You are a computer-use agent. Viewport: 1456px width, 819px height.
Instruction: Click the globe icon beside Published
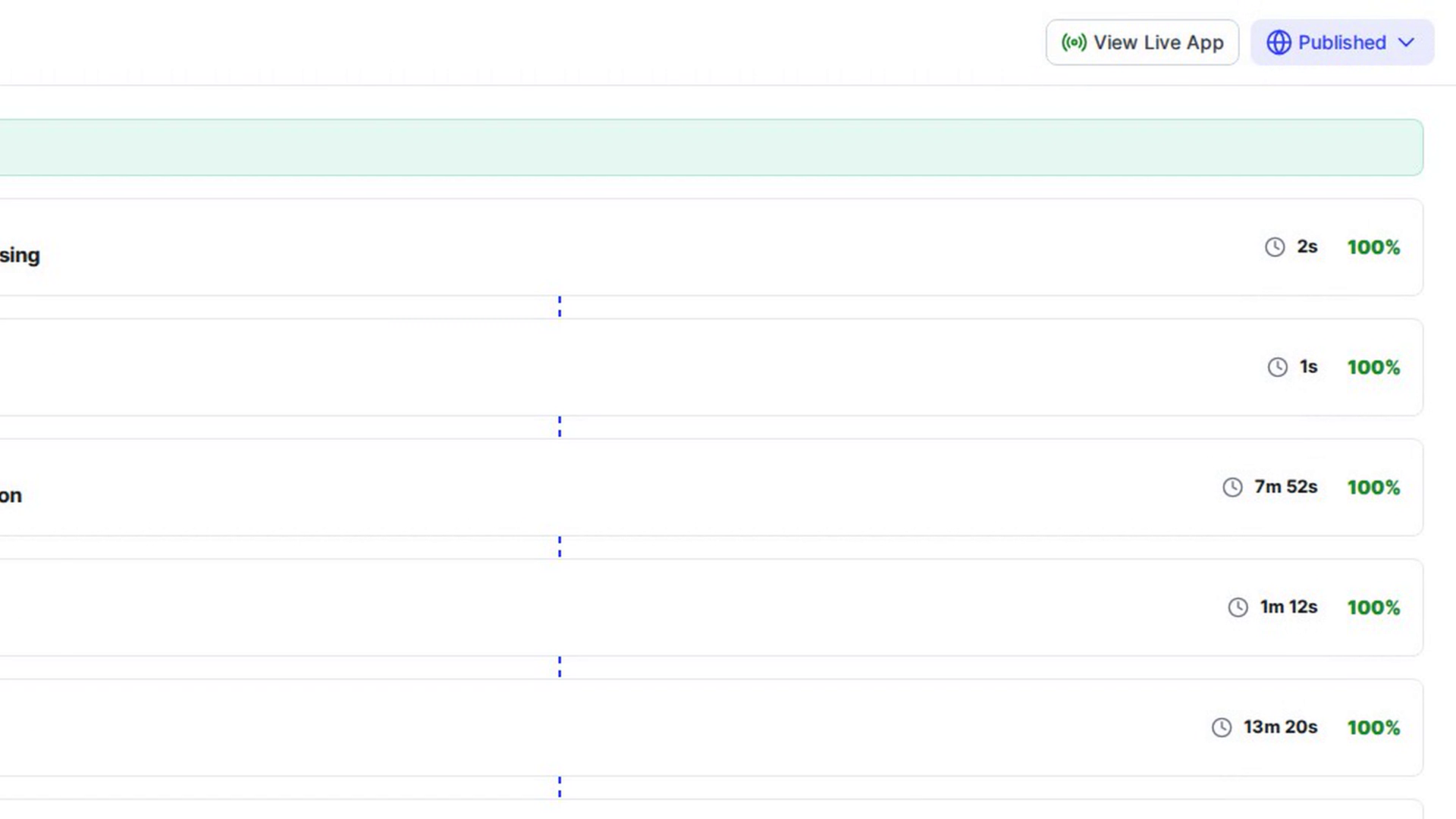tap(1279, 42)
